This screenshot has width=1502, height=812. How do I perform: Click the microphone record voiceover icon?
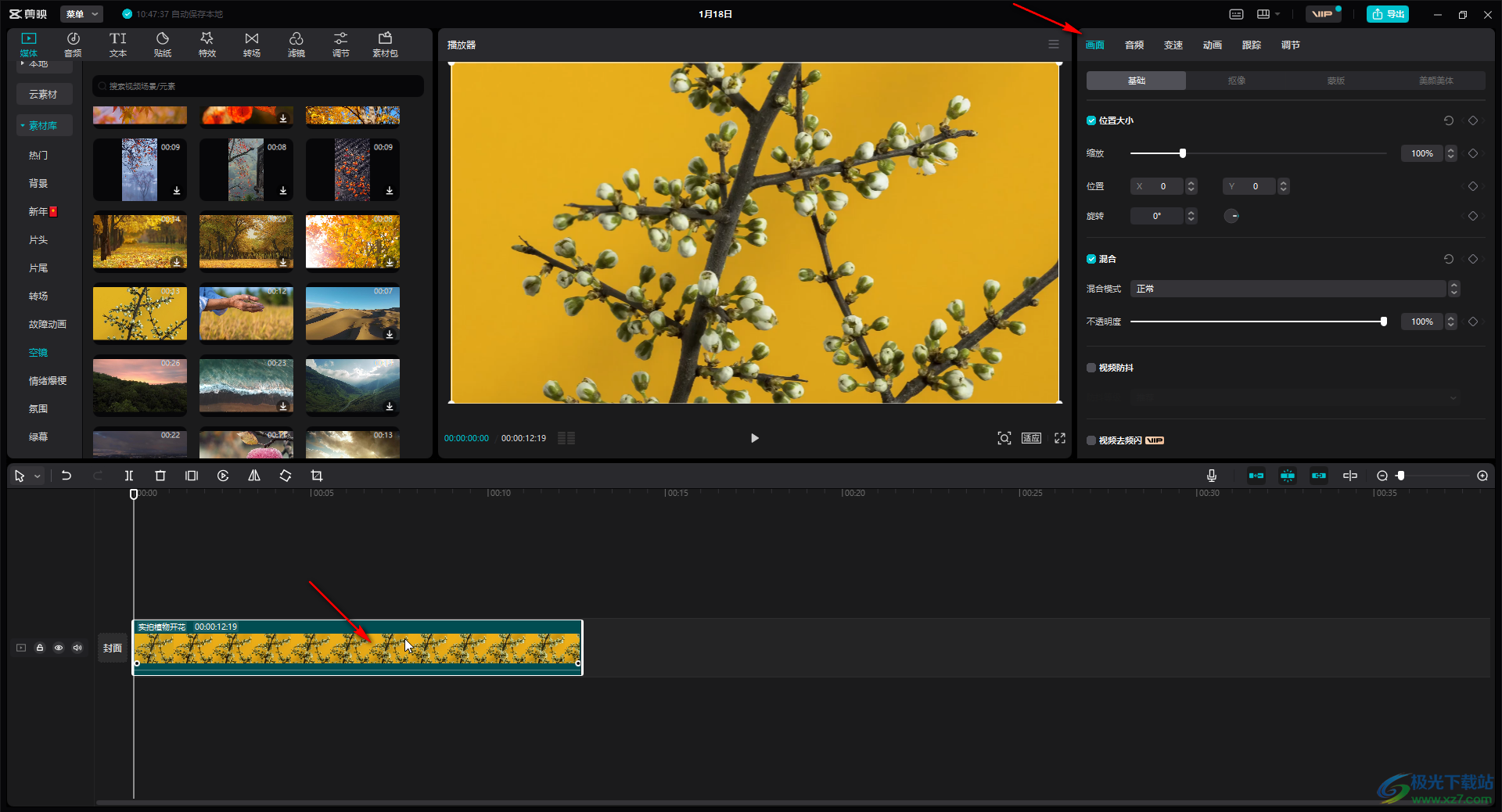coord(1211,476)
